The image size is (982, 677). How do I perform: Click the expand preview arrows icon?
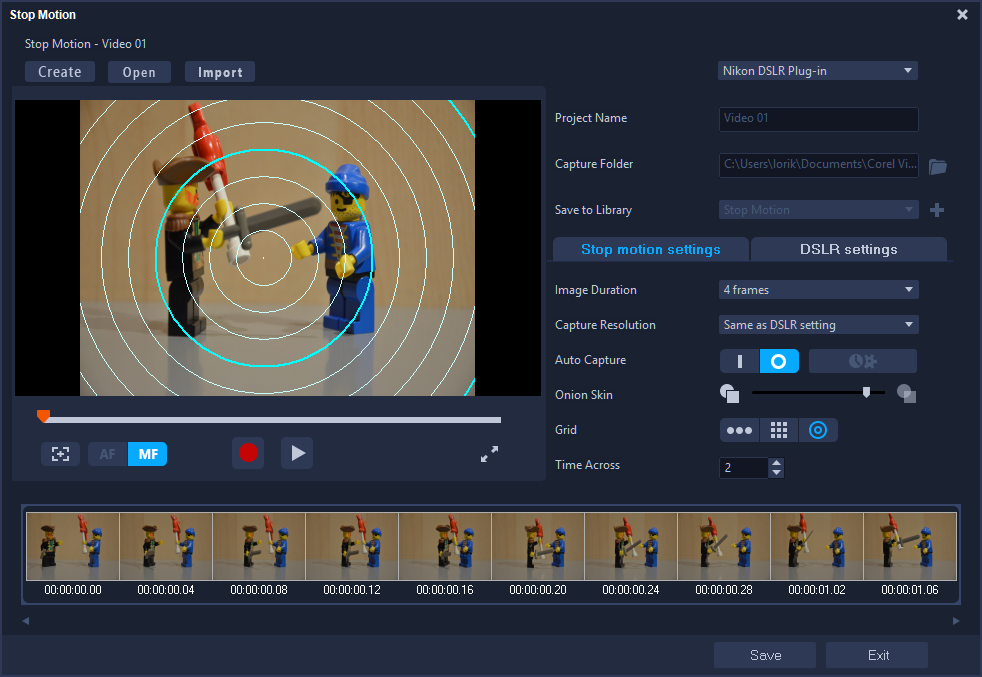(489, 453)
